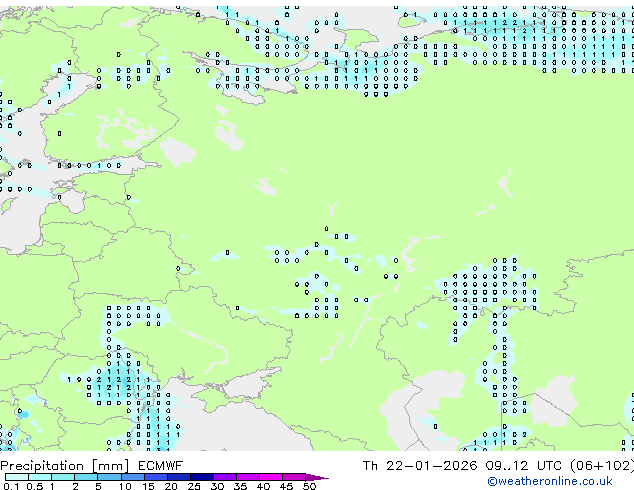The height and width of the screenshot is (490, 634).
Task: Click the "0.1" legend value
Action: coord(11,486)
